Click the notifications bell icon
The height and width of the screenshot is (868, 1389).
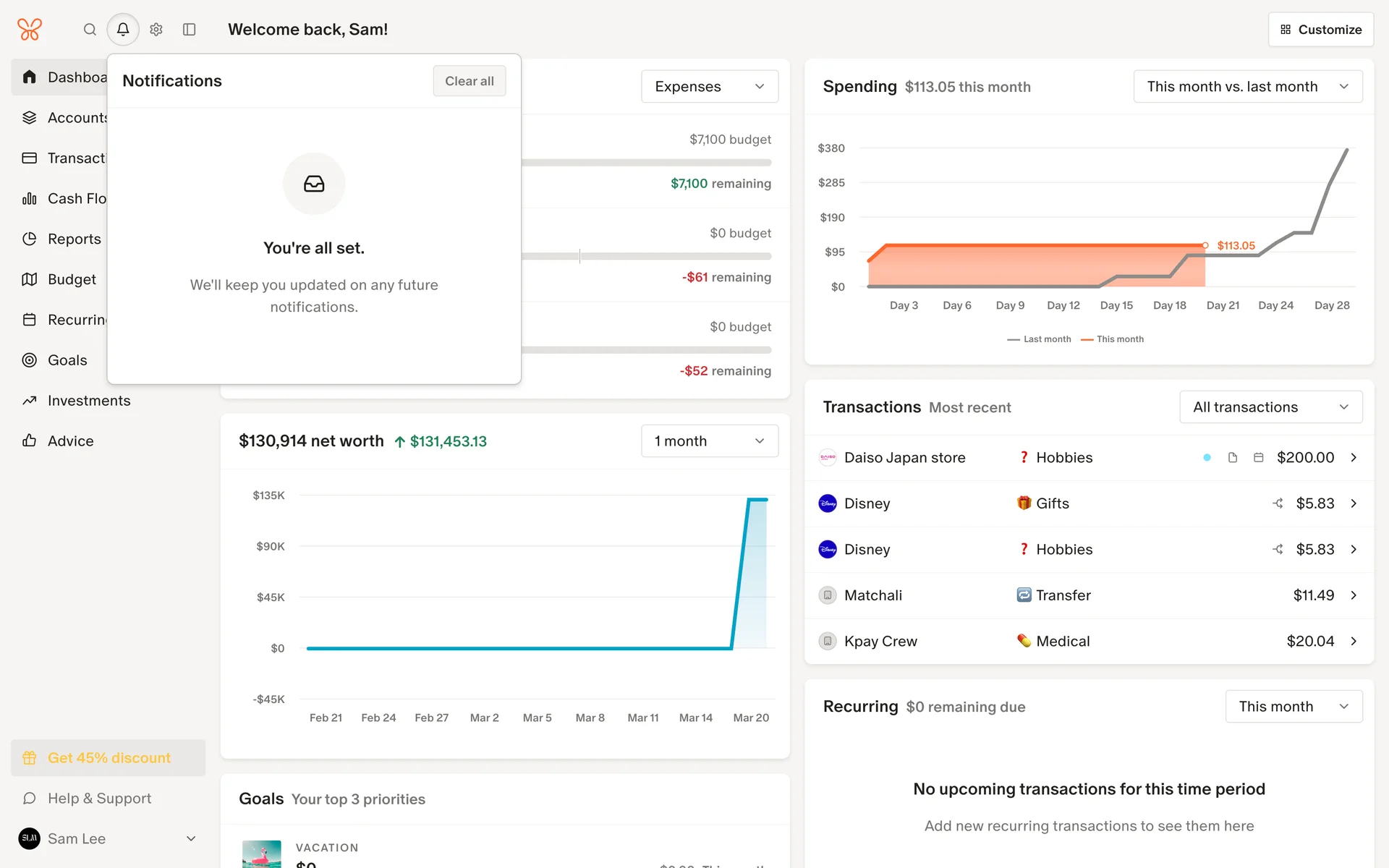(123, 30)
